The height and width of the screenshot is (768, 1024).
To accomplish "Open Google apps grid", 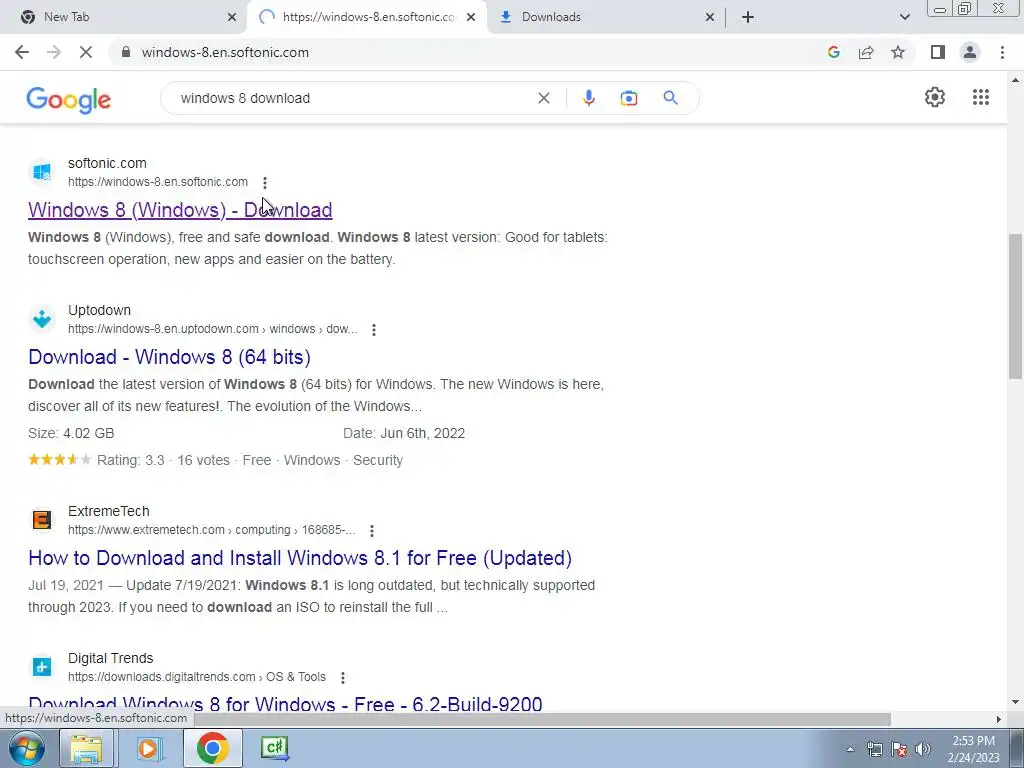I will coord(981,97).
